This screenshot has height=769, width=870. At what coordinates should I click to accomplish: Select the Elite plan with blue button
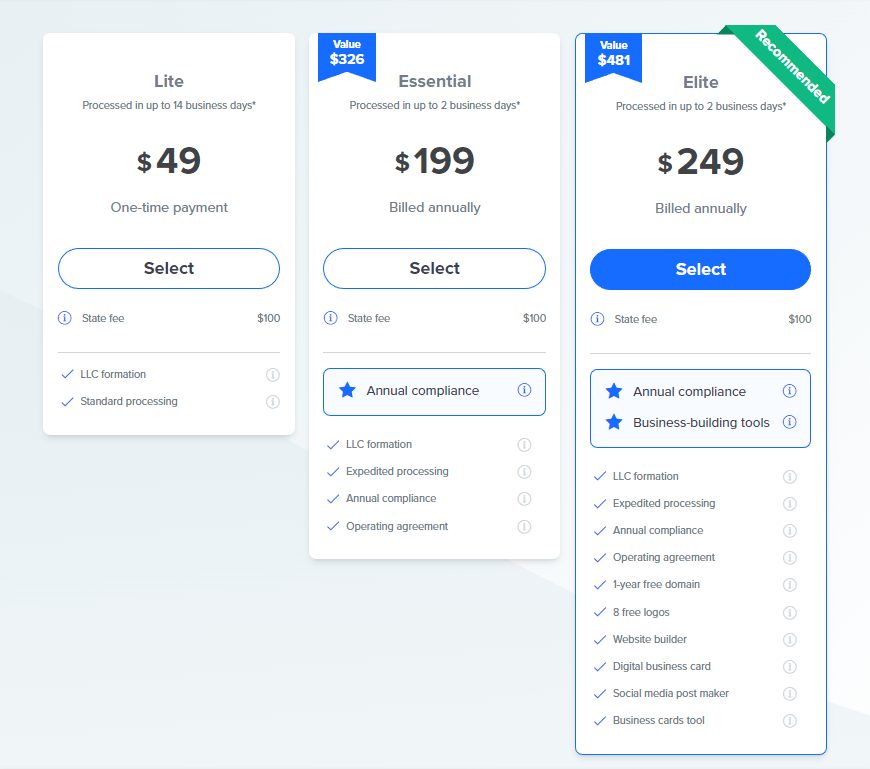point(700,269)
